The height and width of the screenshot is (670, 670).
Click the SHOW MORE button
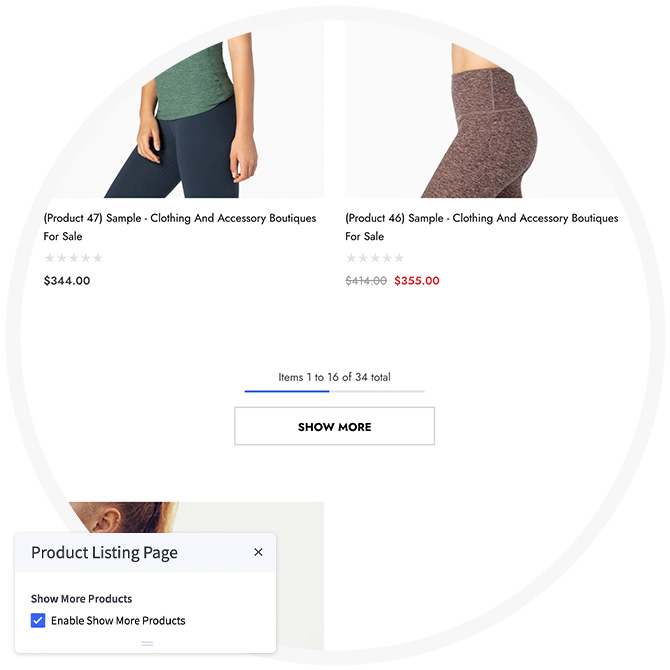[x=334, y=427]
